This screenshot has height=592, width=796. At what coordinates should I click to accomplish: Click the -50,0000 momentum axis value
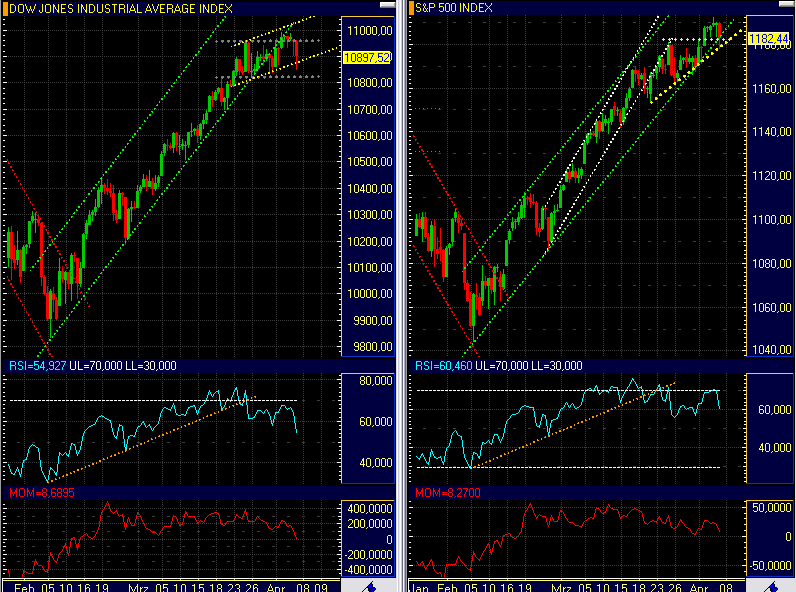click(x=770, y=565)
